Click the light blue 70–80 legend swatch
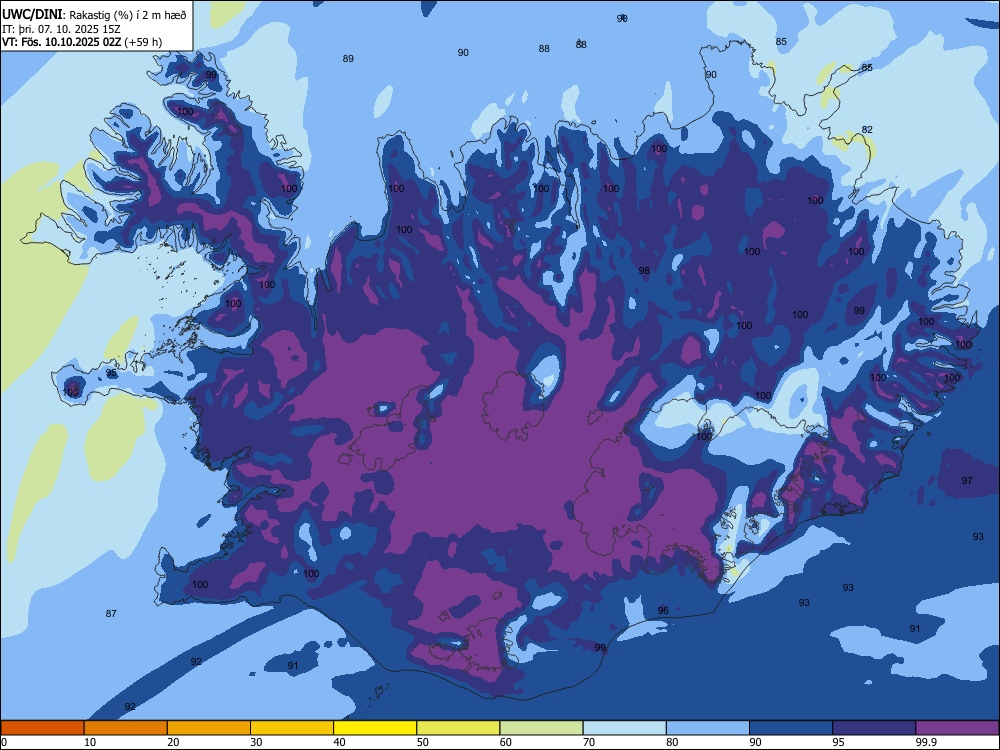This screenshot has width=1000, height=750. 625,728
